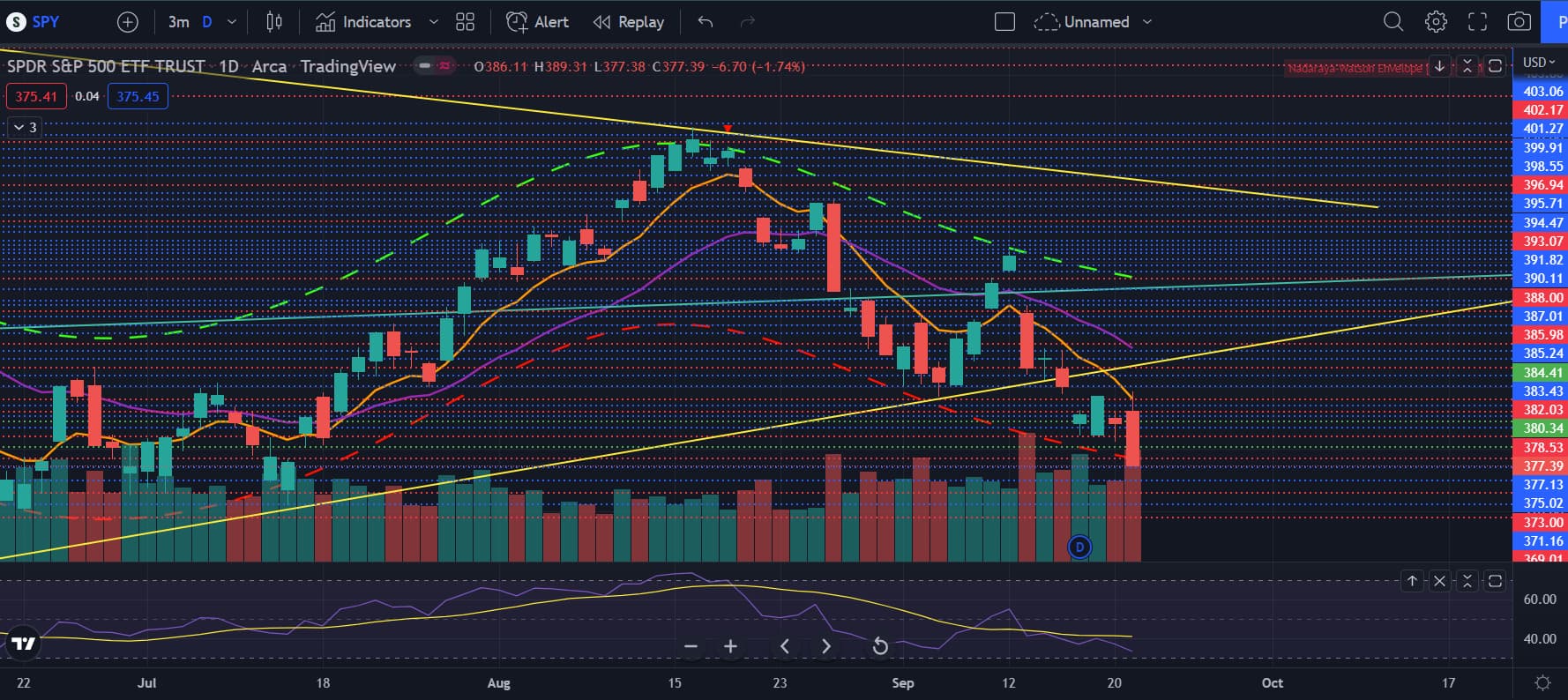Open time axis settings gear bottom right
This screenshot has width=1568, height=700.
[1542, 683]
